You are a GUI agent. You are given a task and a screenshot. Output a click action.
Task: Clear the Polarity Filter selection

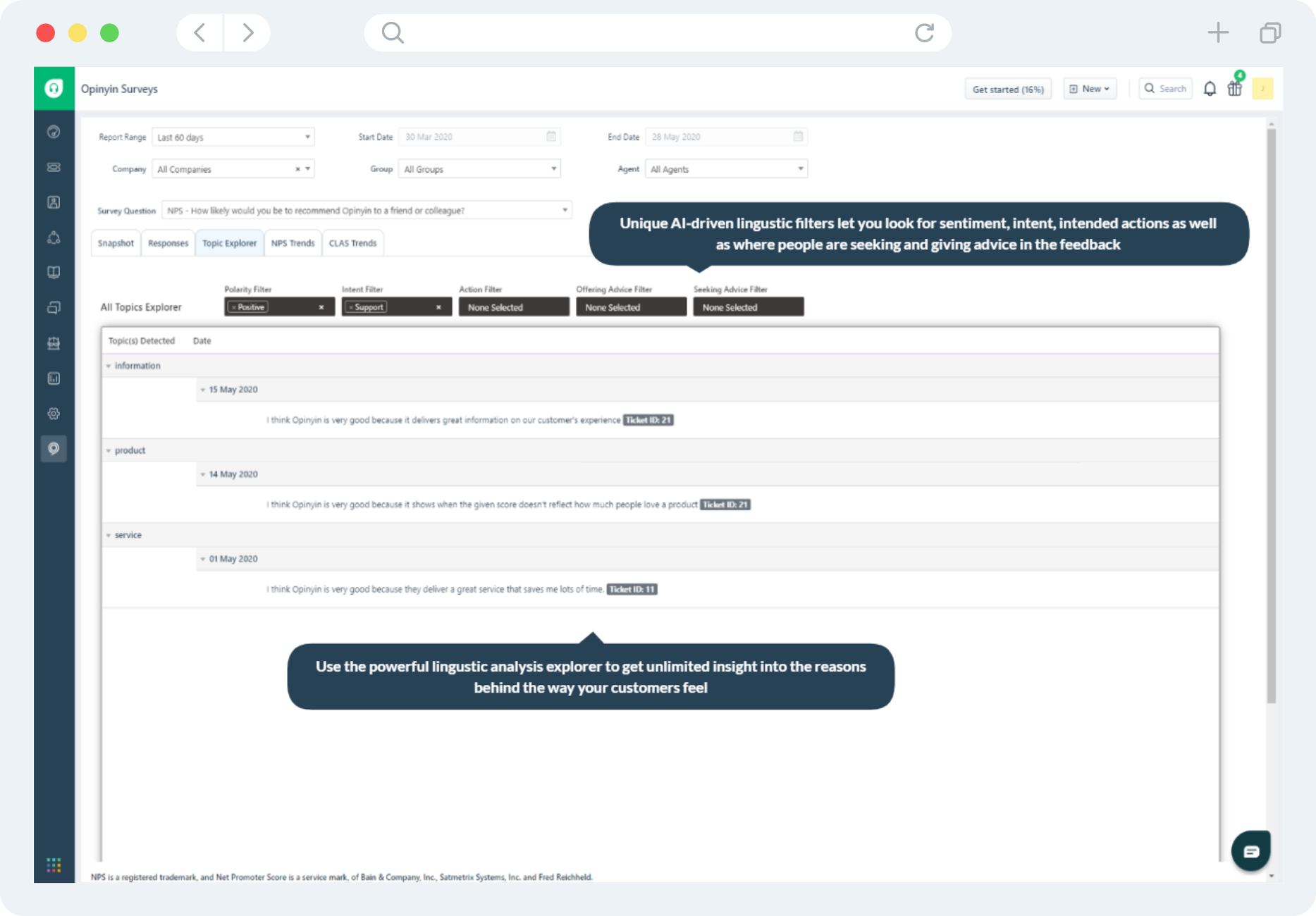coord(321,307)
